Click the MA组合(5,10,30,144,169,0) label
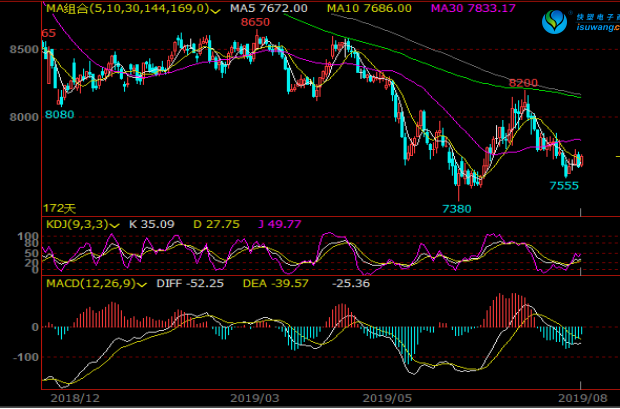This screenshot has height=409, width=620. (x=128, y=8)
